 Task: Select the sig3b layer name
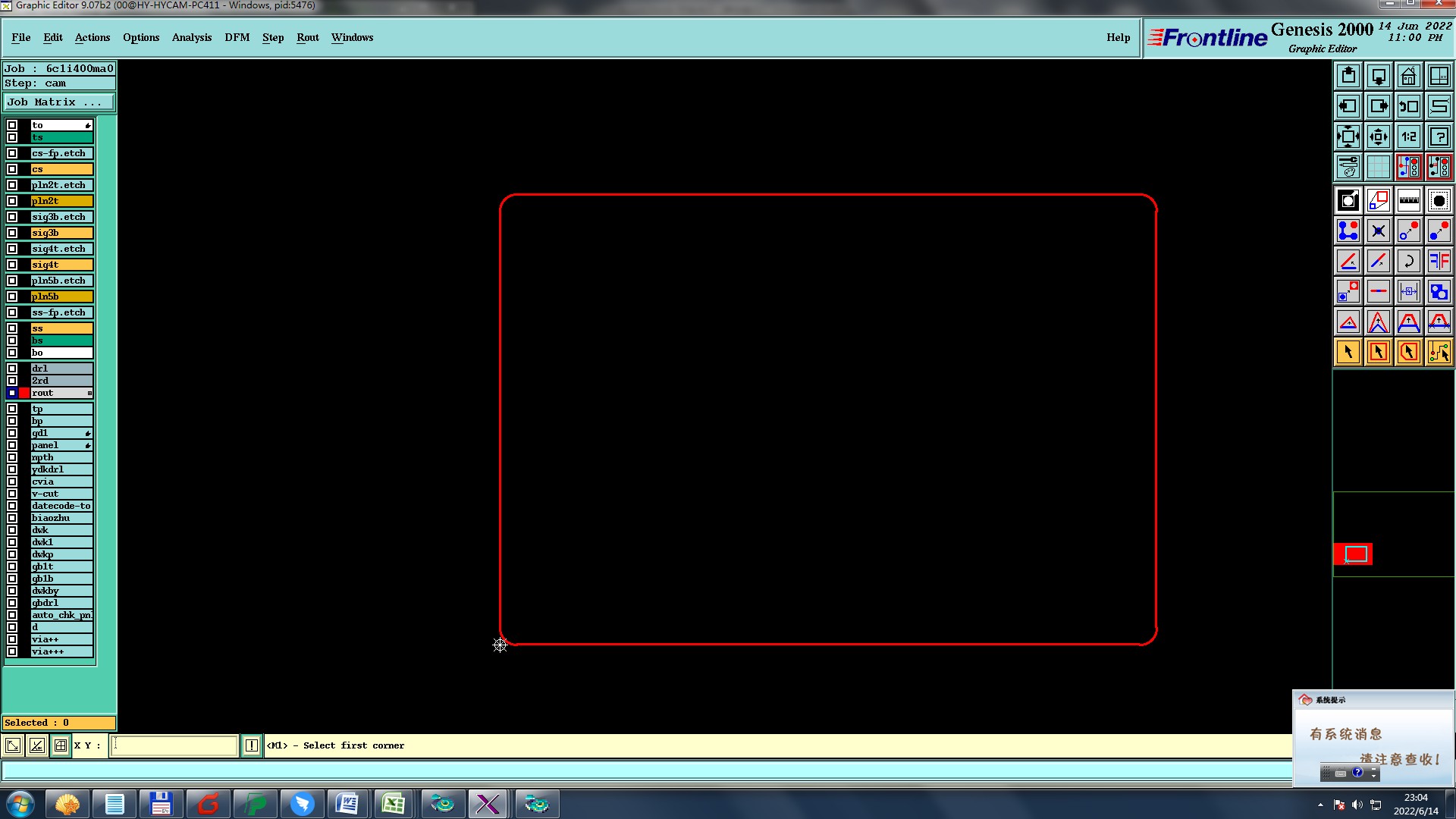[61, 233]
